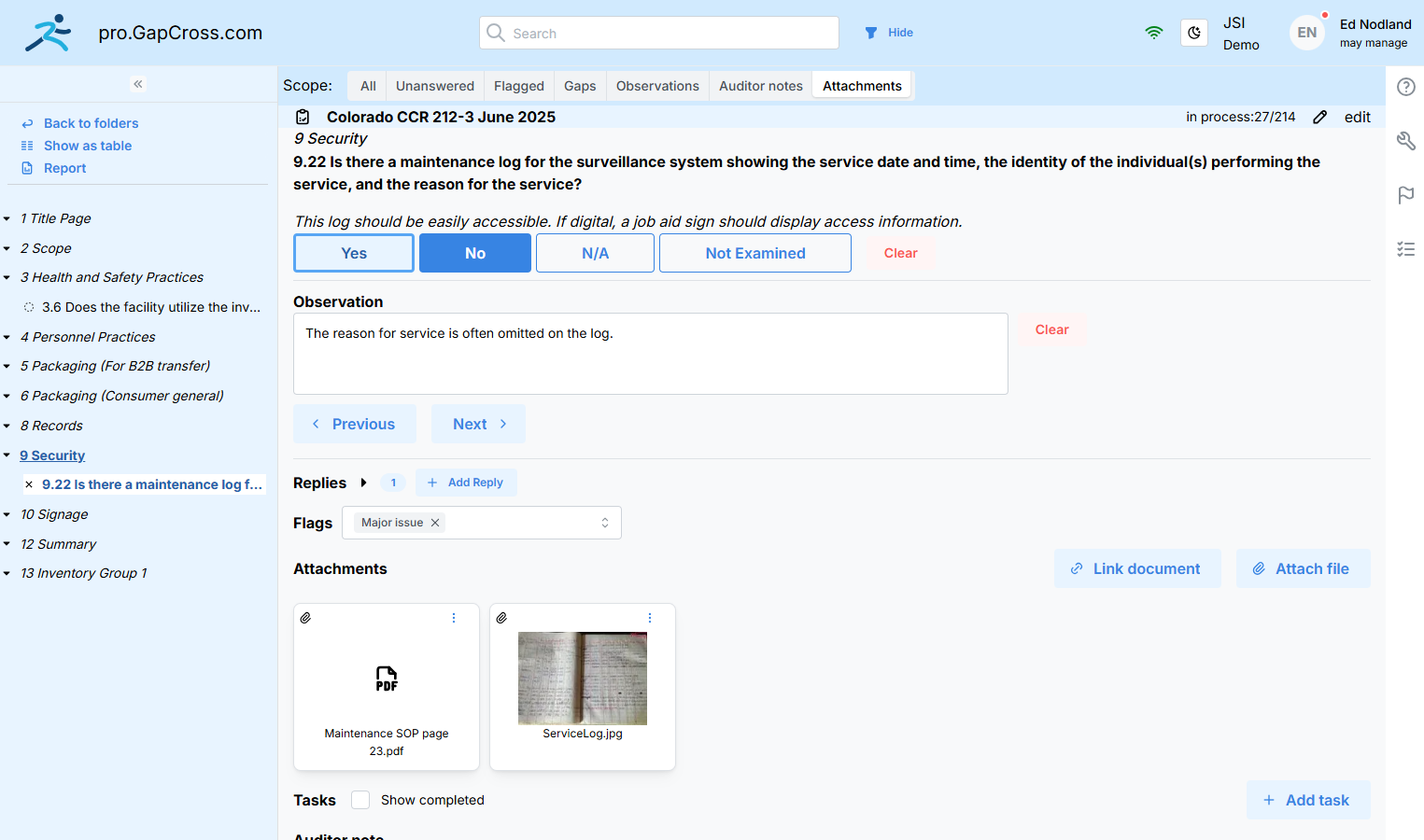Screen dimensions: 1424x840
Task: Open the Help panel via question mark icon
Action: [1406, 87]
